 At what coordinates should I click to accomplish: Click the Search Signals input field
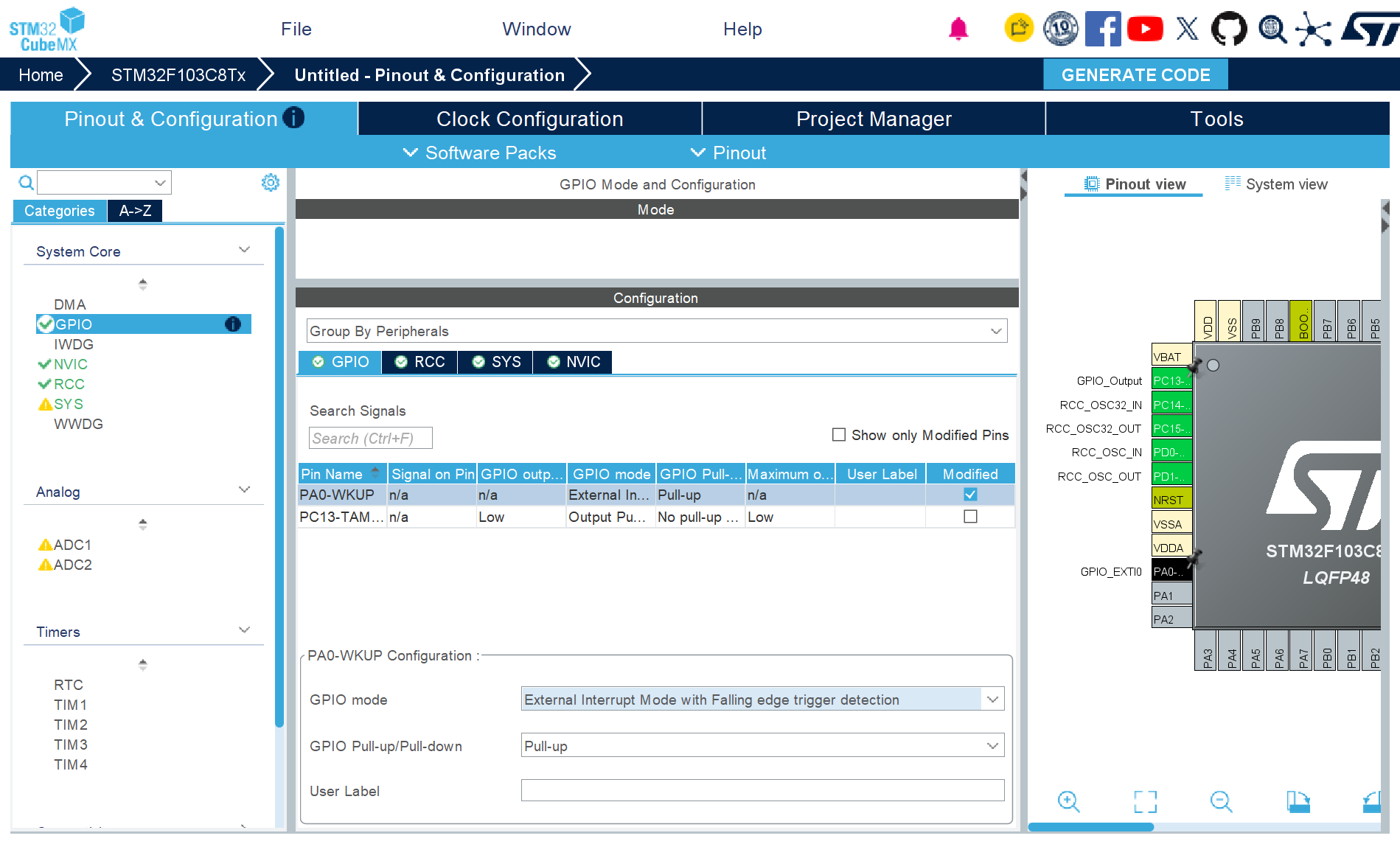coord(370,438)
